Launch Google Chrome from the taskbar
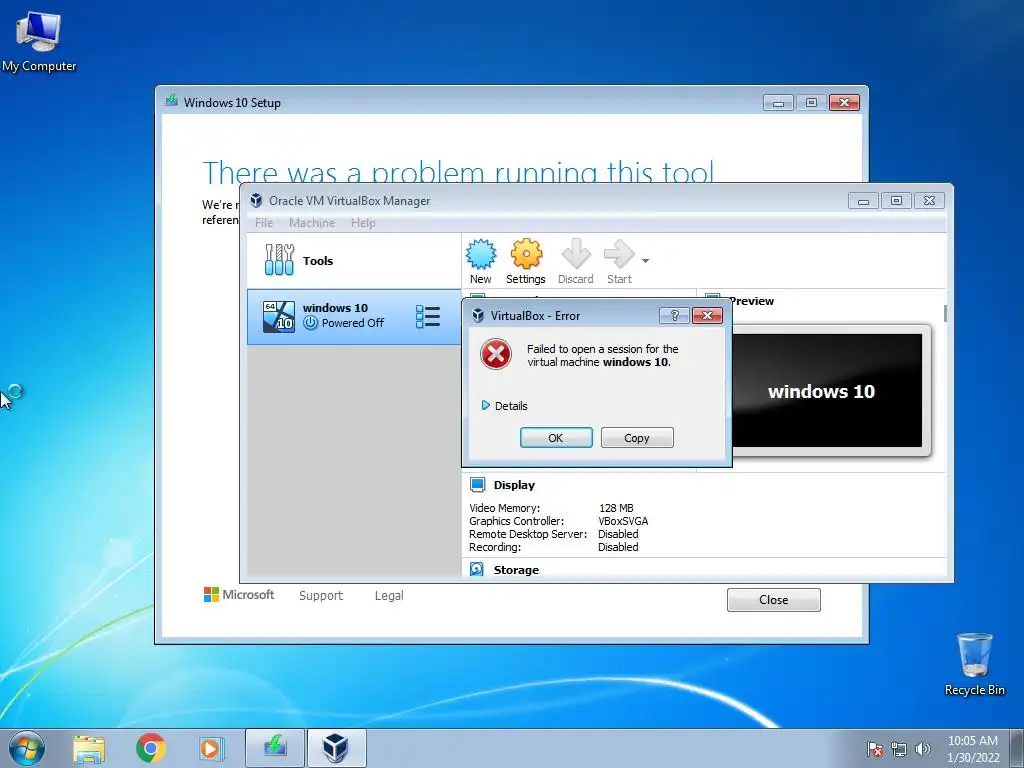 click(x=151, y=748)
